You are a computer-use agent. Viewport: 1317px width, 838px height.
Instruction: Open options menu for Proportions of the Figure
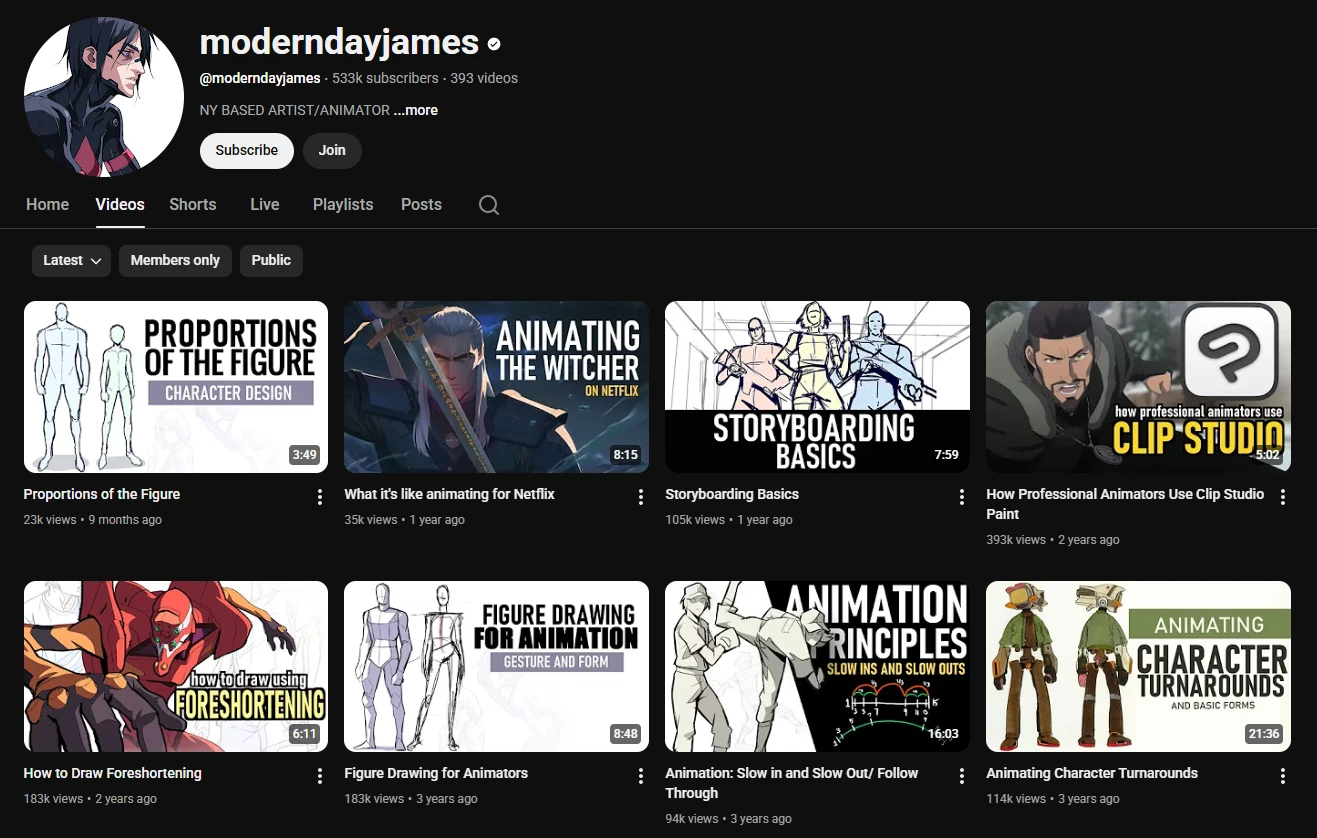coord(319,496)
